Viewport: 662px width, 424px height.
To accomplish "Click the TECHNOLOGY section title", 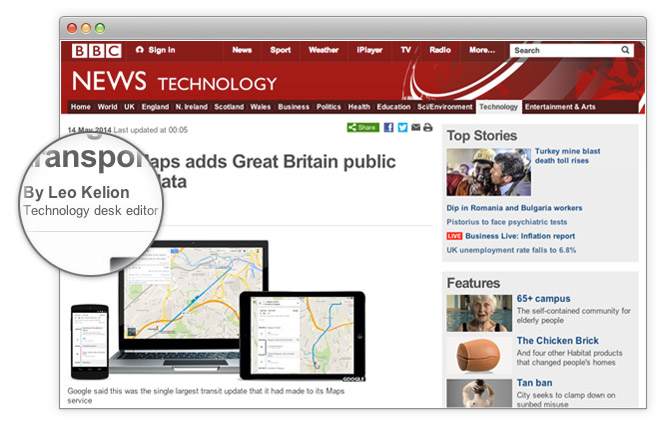I will 217,84.
